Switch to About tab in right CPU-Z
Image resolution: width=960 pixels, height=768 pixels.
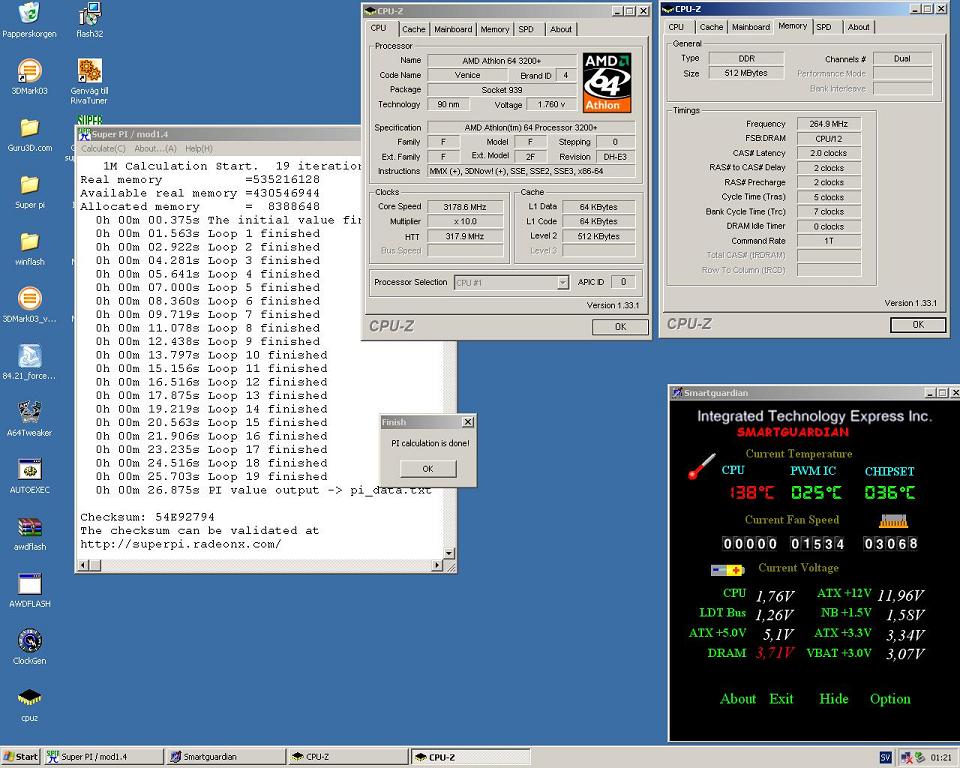(x=858, y=27)
